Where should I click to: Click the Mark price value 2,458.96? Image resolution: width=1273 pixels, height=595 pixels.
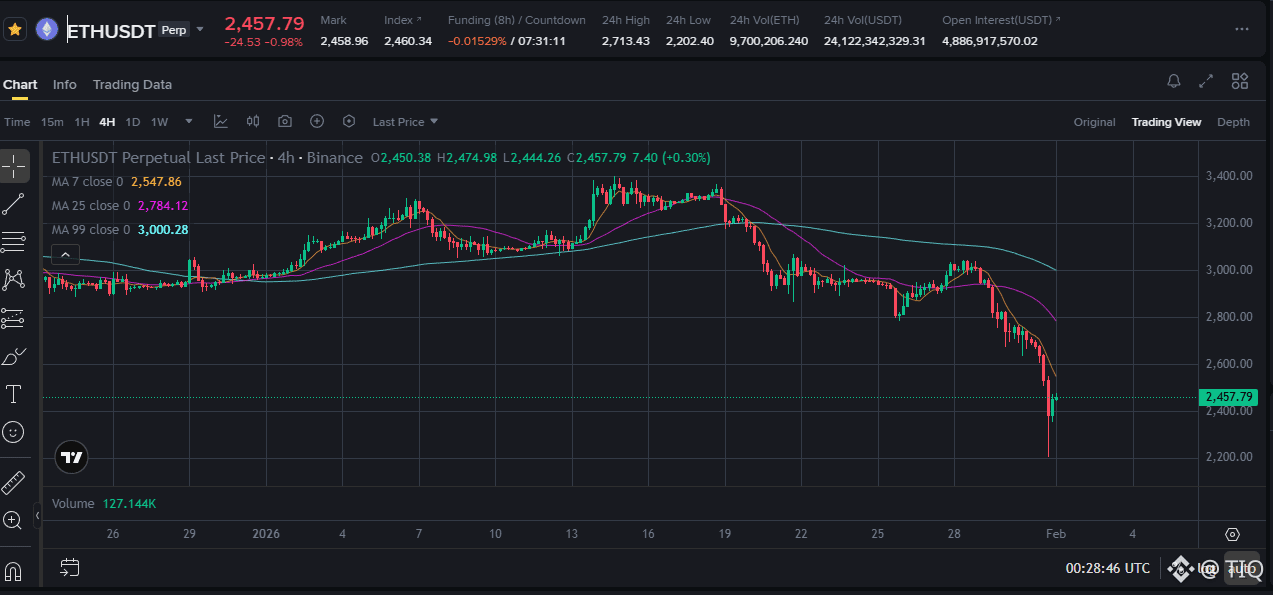(344, 41)
